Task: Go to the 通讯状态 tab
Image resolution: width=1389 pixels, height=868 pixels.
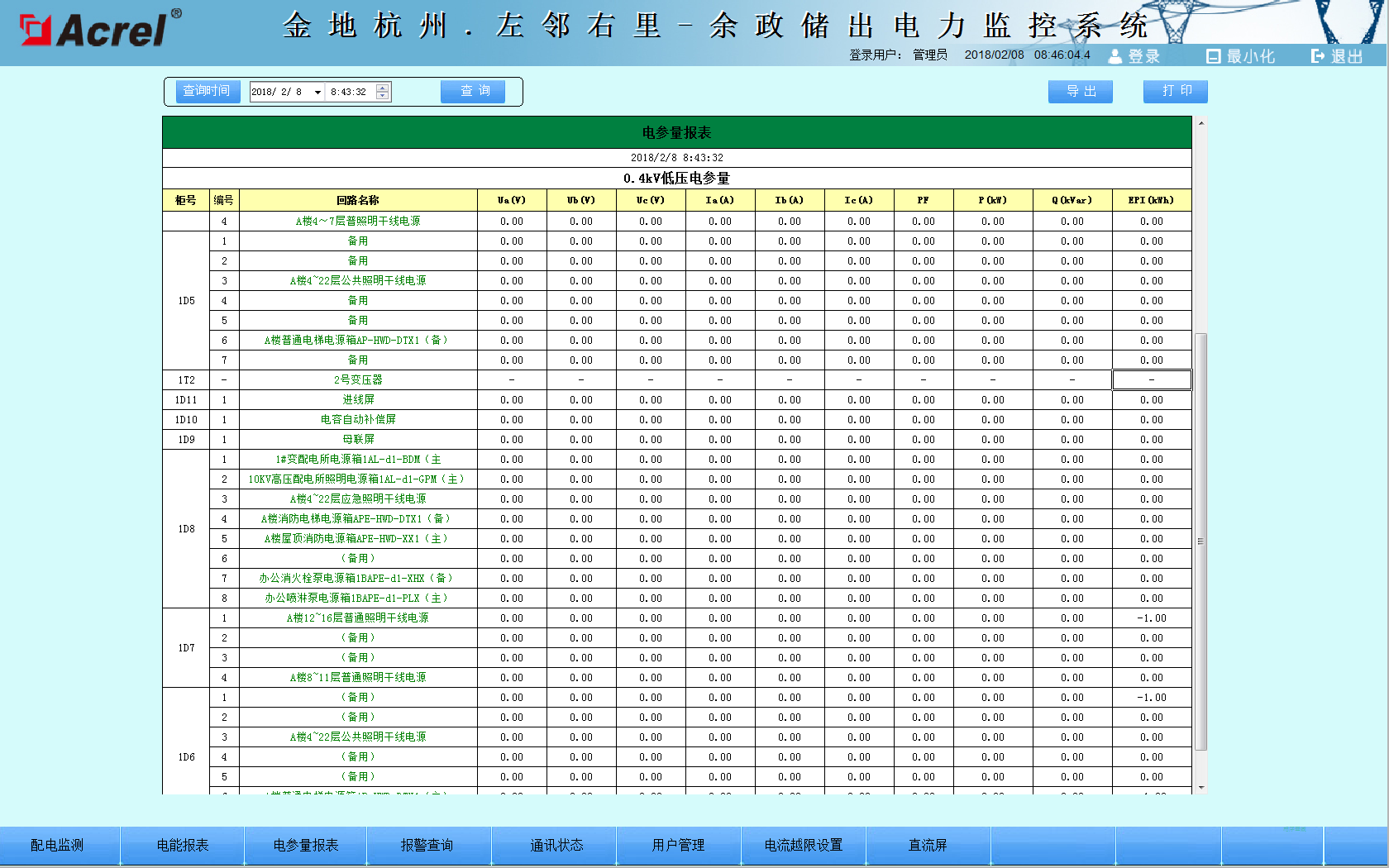Action: [x=556, y=845]
